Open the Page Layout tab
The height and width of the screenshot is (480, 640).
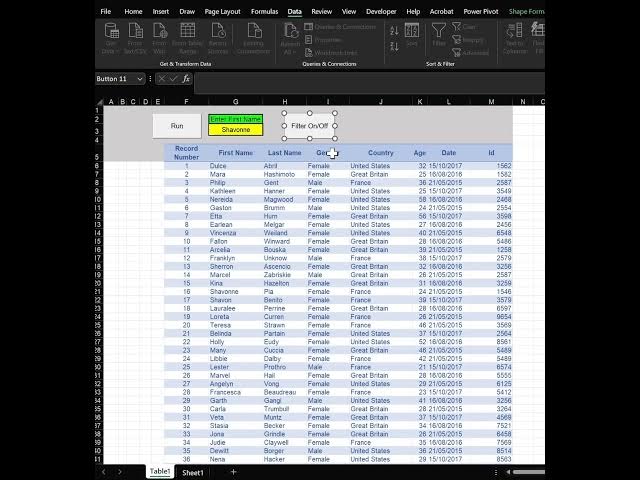coord(222,11)
